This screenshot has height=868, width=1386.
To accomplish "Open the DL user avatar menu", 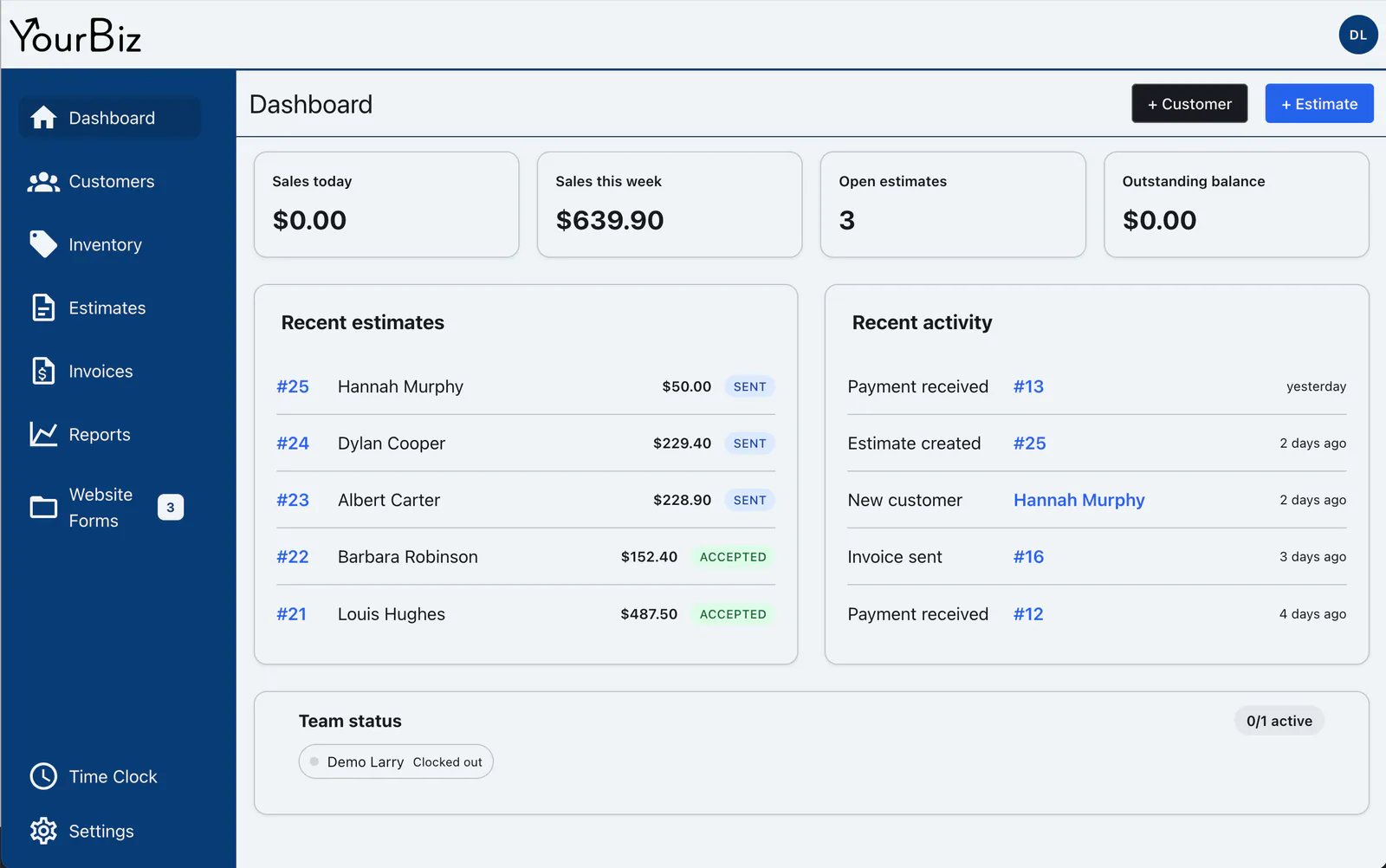I will click(1357, 35).
